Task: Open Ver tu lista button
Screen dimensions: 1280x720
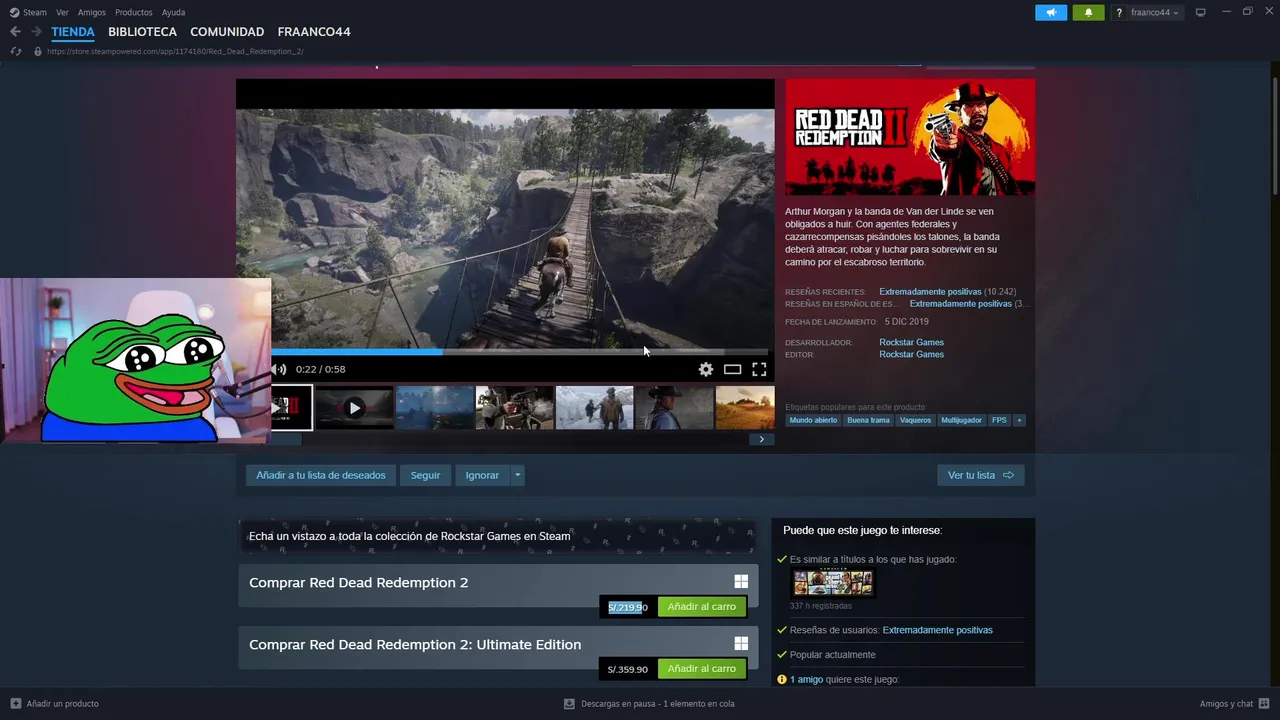Action: tap(980, 475)
